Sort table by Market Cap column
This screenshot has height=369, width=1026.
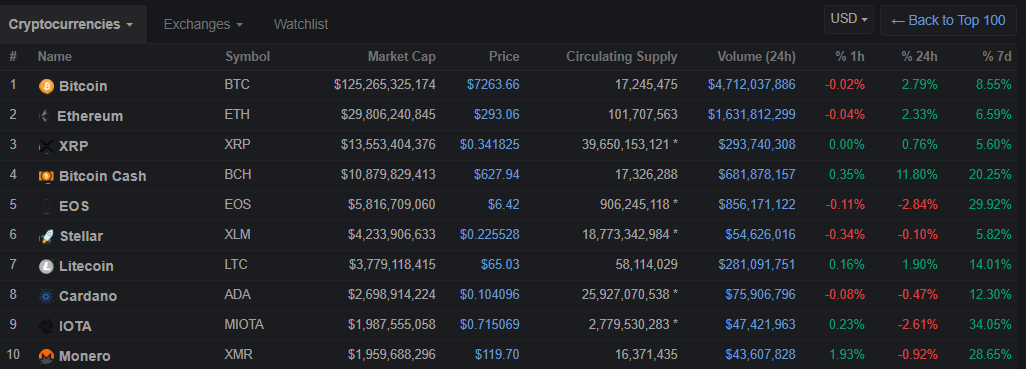[x=401, y=57]
